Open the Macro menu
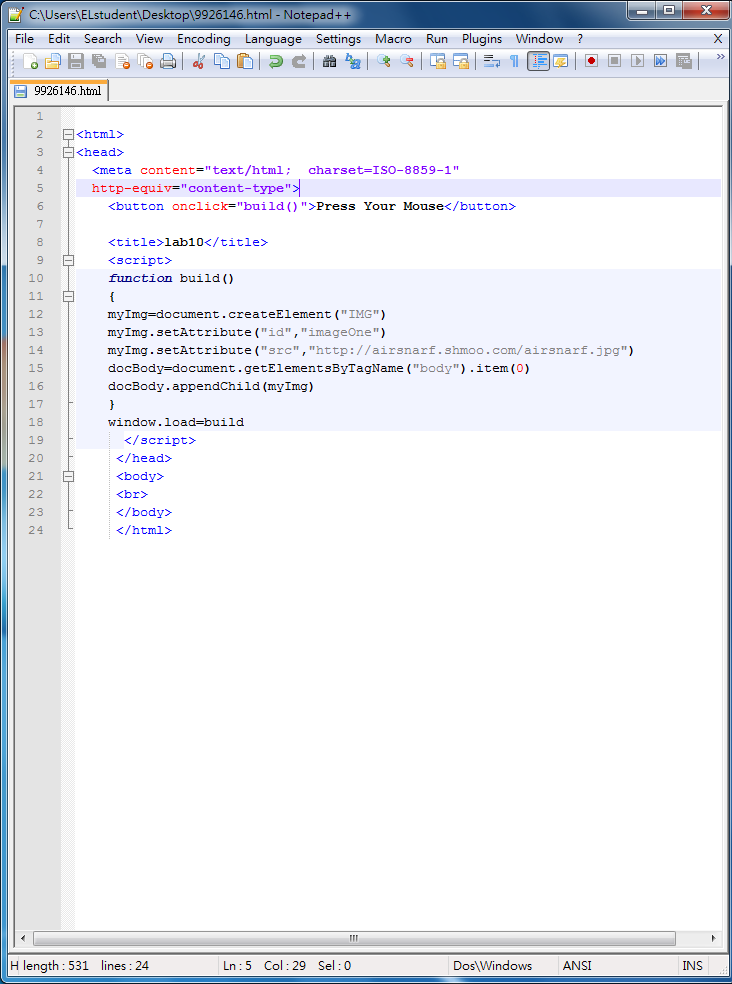The height and width of the screenshot is (984, 732). [x=393, y=39]
